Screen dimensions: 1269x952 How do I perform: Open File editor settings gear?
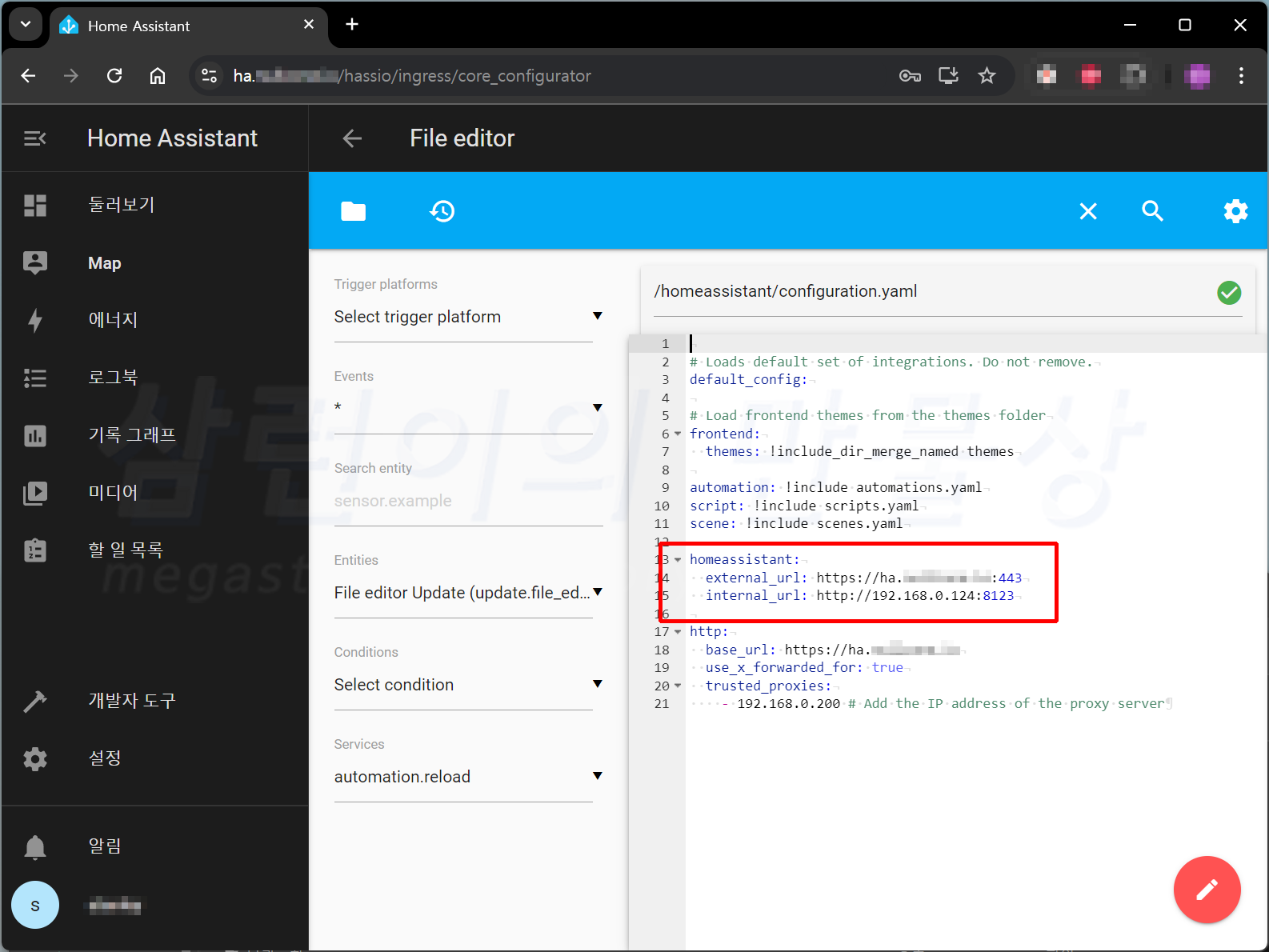click(1235, 211)
